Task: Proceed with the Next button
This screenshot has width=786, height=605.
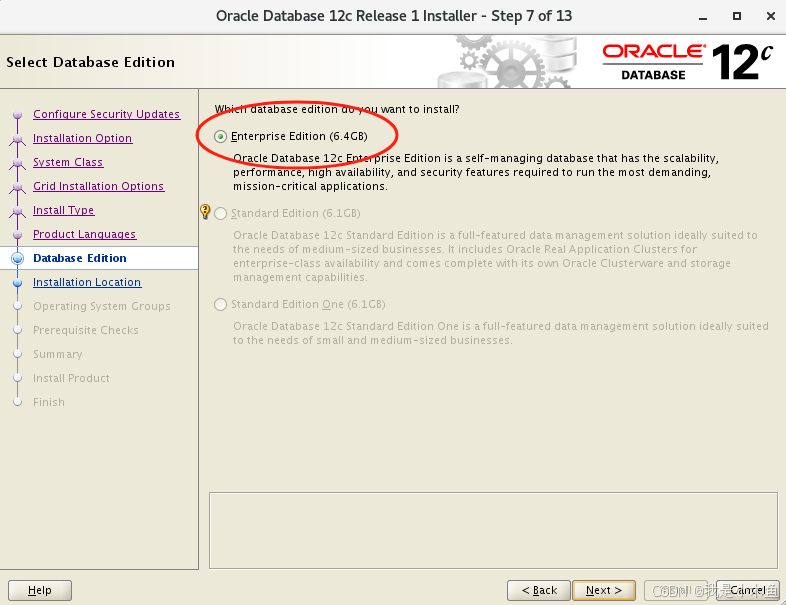Action: [x=604, y=590]
